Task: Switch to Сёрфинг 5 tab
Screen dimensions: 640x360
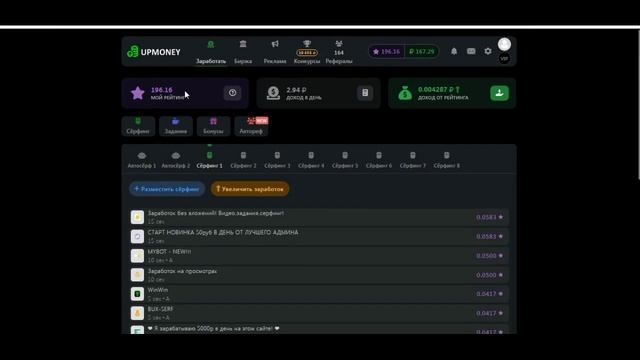Action: 345,160
